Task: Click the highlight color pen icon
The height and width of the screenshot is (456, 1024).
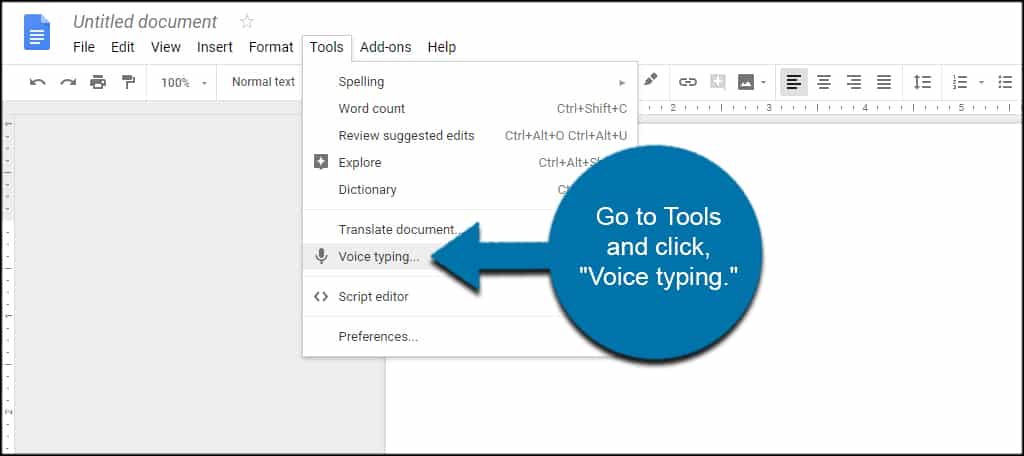Action: click(x=650, y=81)
